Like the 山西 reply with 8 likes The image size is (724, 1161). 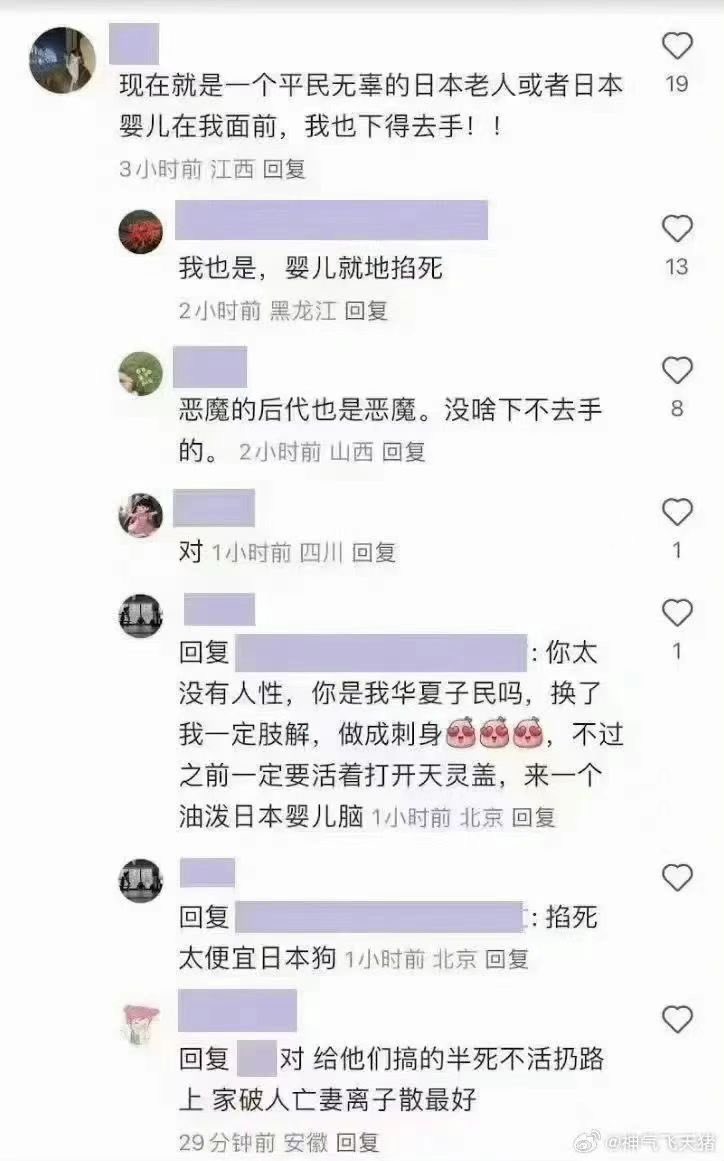[x=677, y=370]
